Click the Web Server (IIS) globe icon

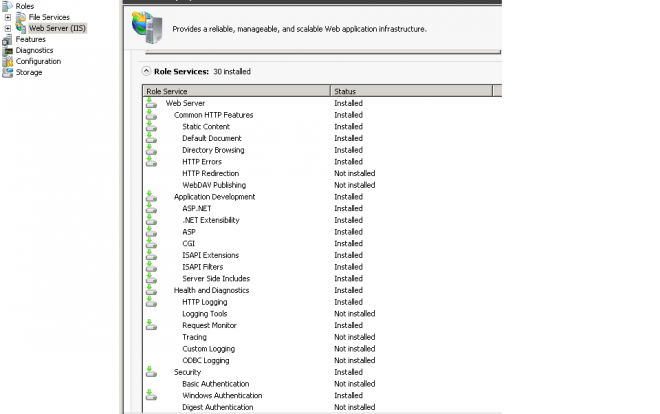pos(21,28)
